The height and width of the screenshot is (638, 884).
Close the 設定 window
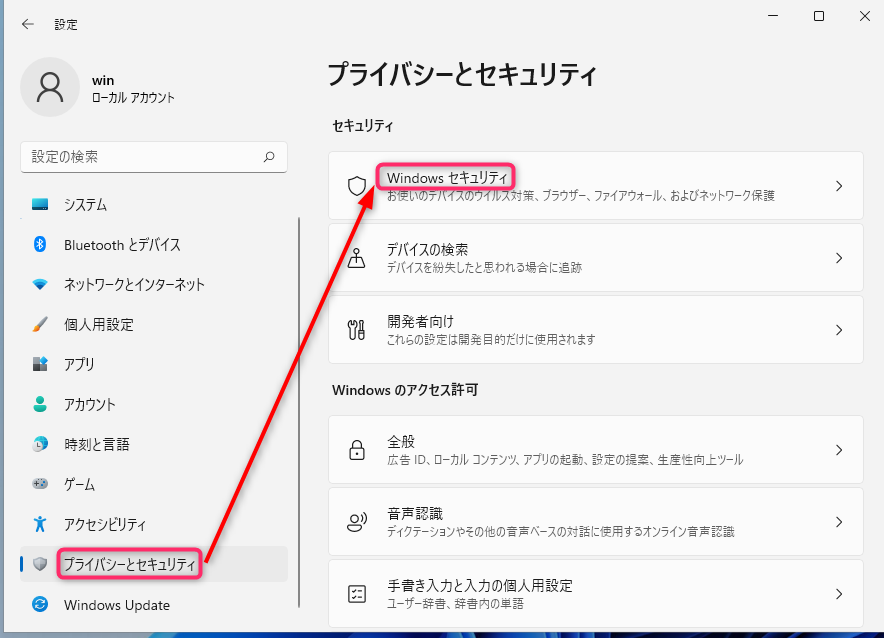tap(865, 16)
